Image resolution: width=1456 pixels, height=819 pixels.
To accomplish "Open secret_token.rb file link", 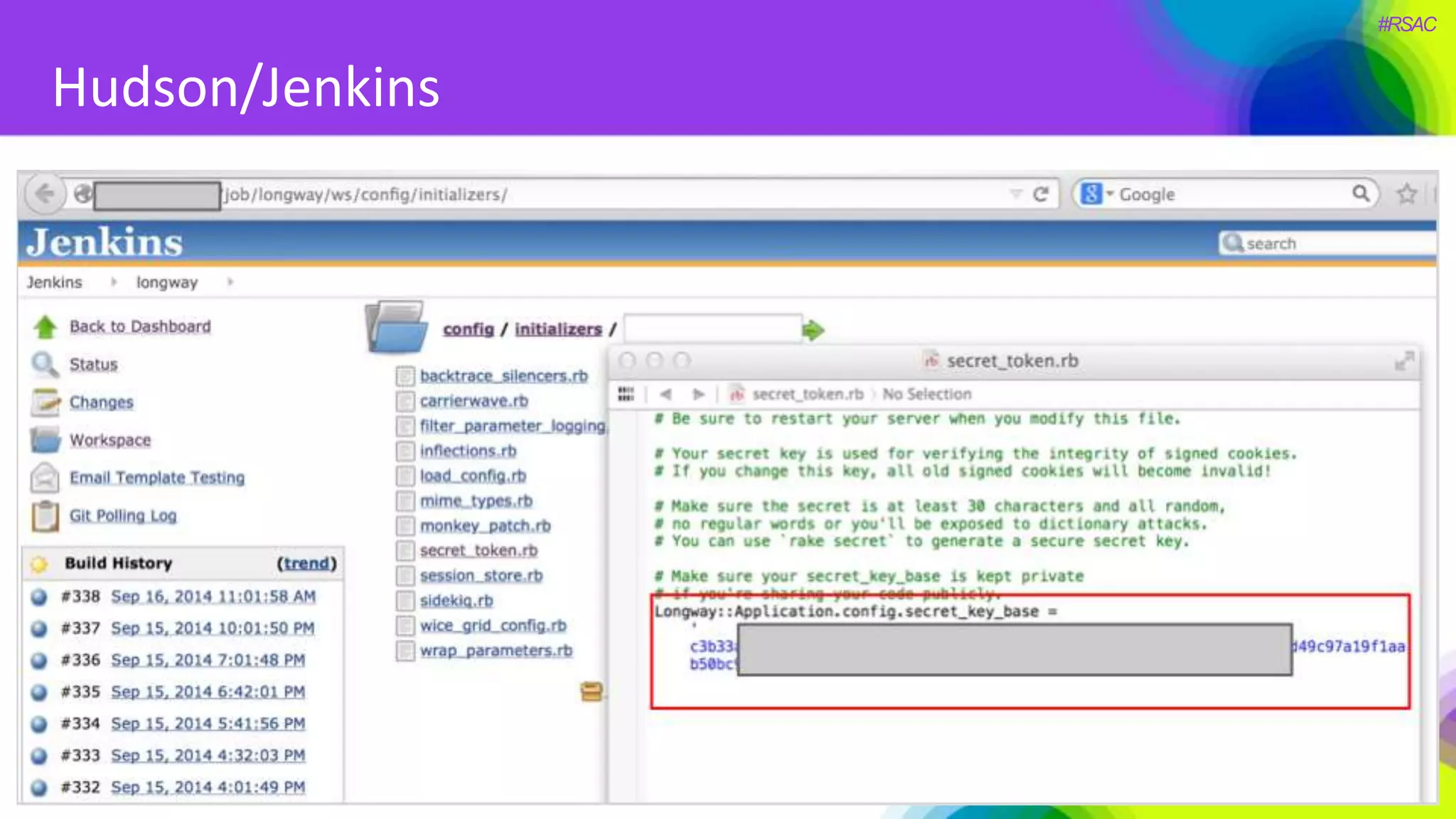I will point(478,550).
